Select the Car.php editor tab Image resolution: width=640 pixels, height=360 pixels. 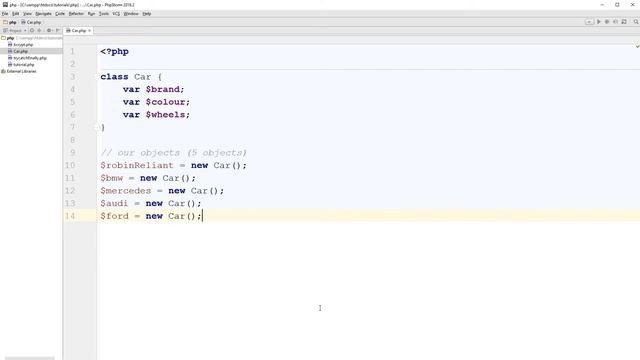click(x=78, y=31)
